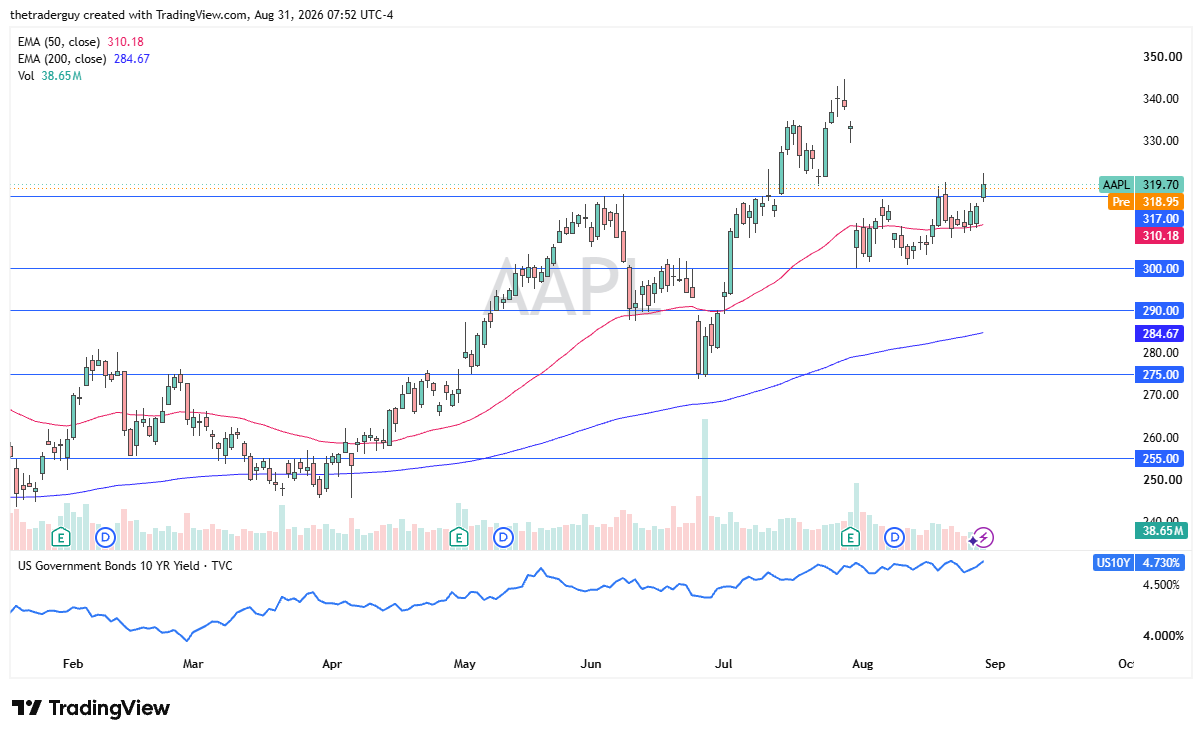Click the red 310.18 EMA price label
The image size is (1202, 738).
click(1159, 235)
